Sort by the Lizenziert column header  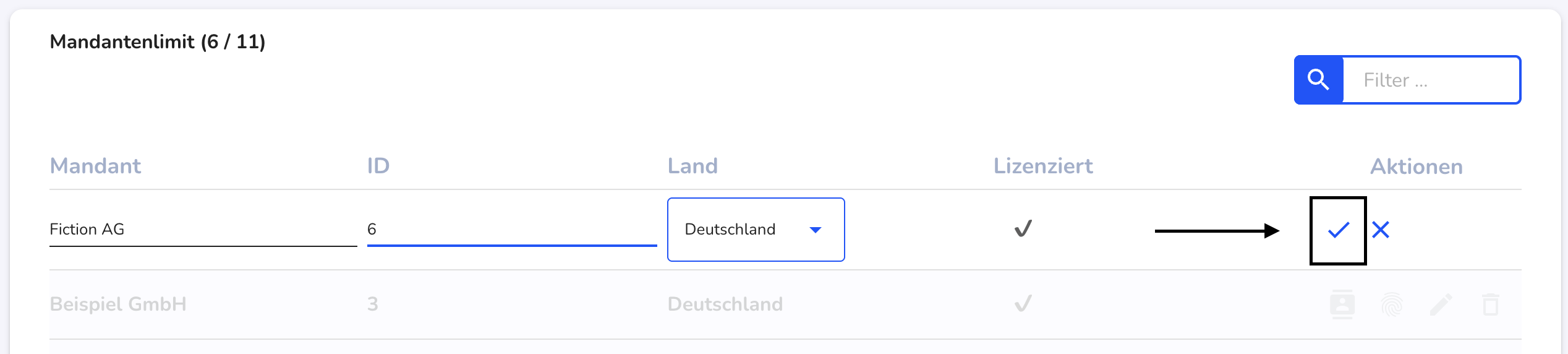[x=1043, y=166]
